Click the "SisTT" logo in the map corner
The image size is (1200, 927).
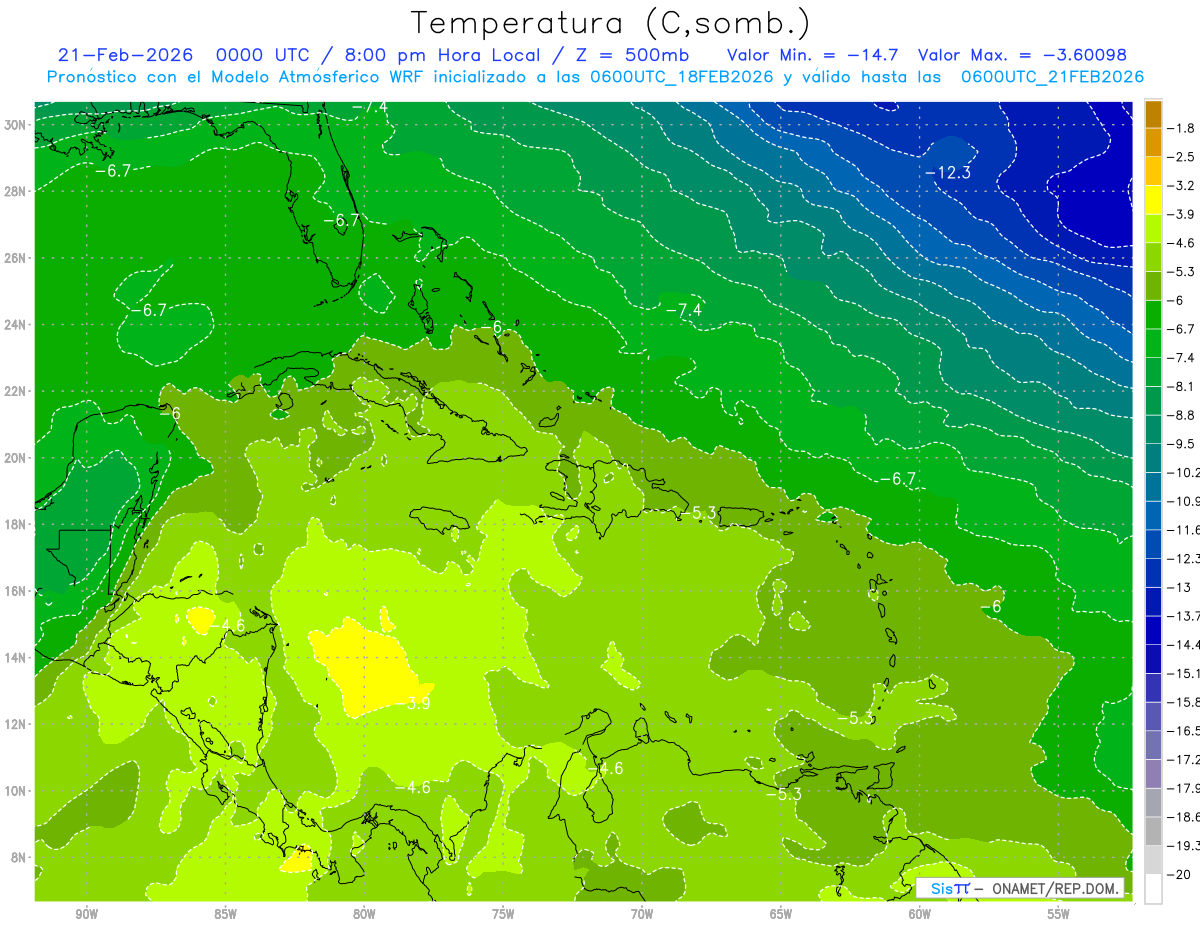(x=950, y=888)
